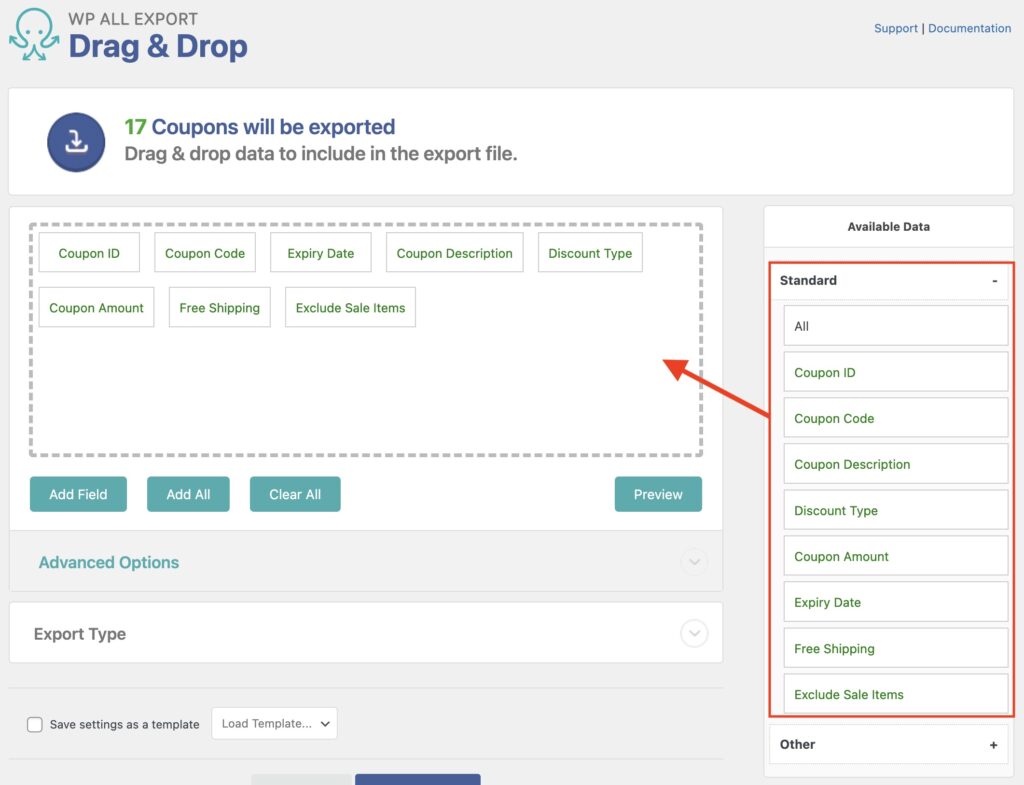Open the Load Template dropdown
The height and width of the screenshot is (785, 1024).
(x=274, y=723)
